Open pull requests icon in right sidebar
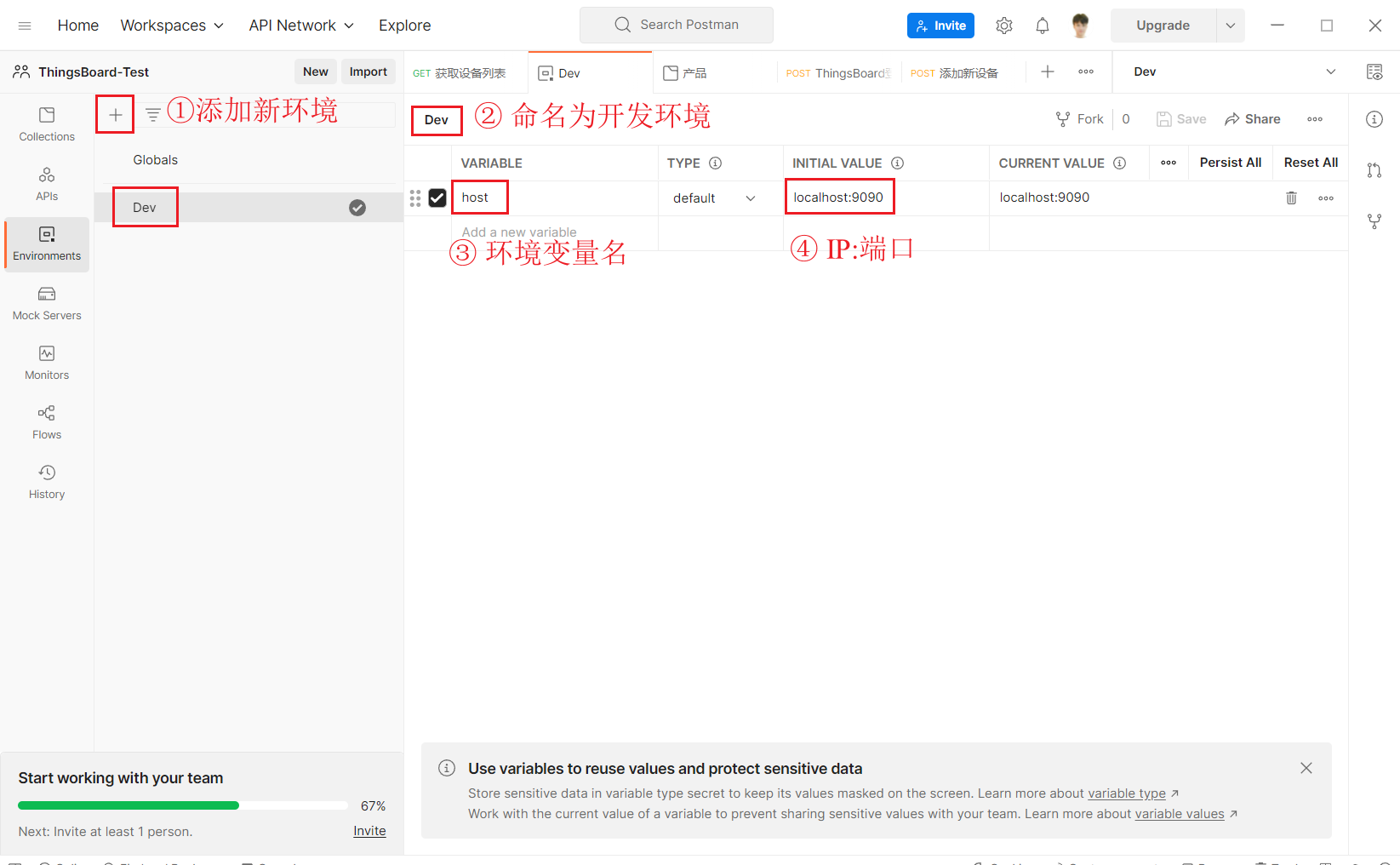 (1374, 170)
